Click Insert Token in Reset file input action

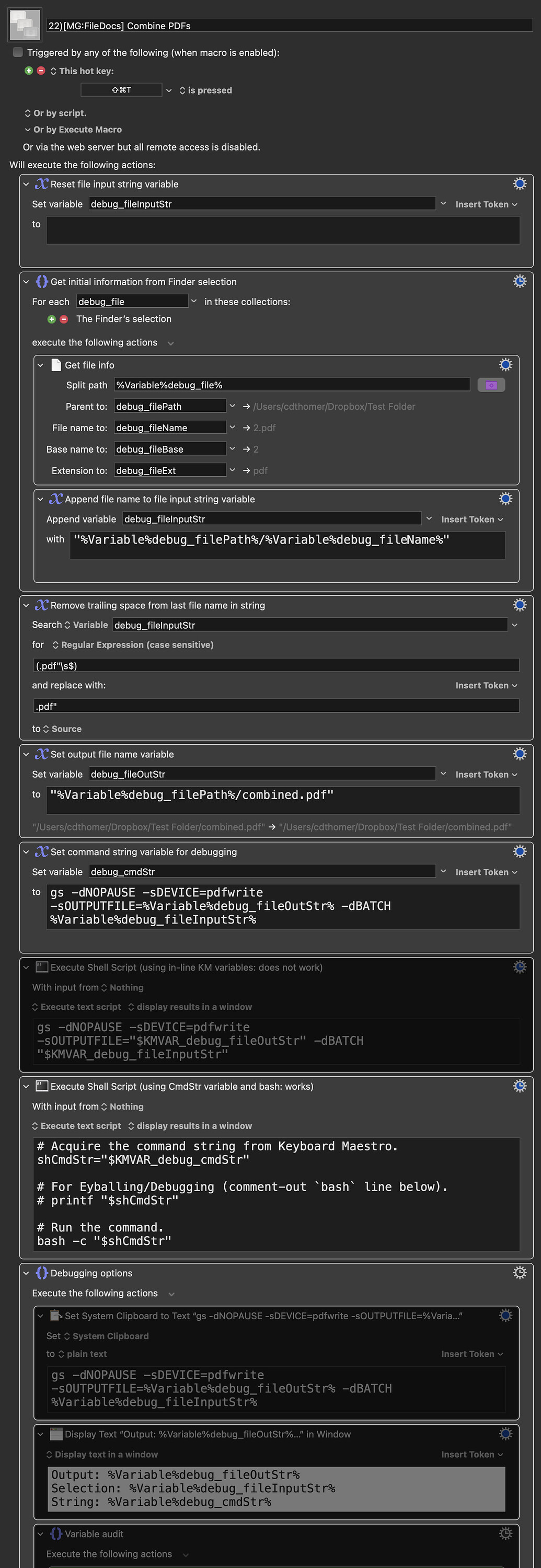point(486,204)
